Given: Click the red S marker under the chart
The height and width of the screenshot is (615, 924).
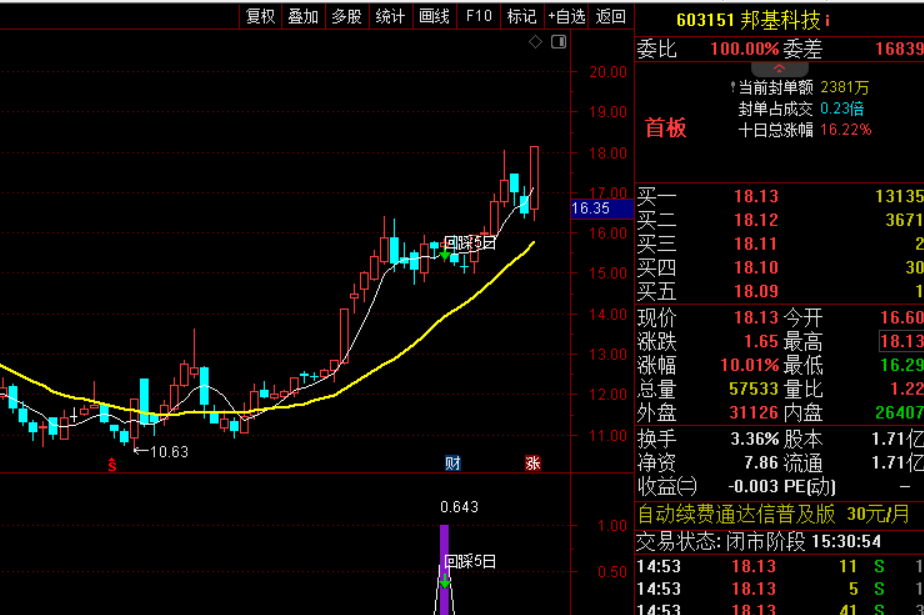Looking at the screenshot, I should [x=112, y=465].
